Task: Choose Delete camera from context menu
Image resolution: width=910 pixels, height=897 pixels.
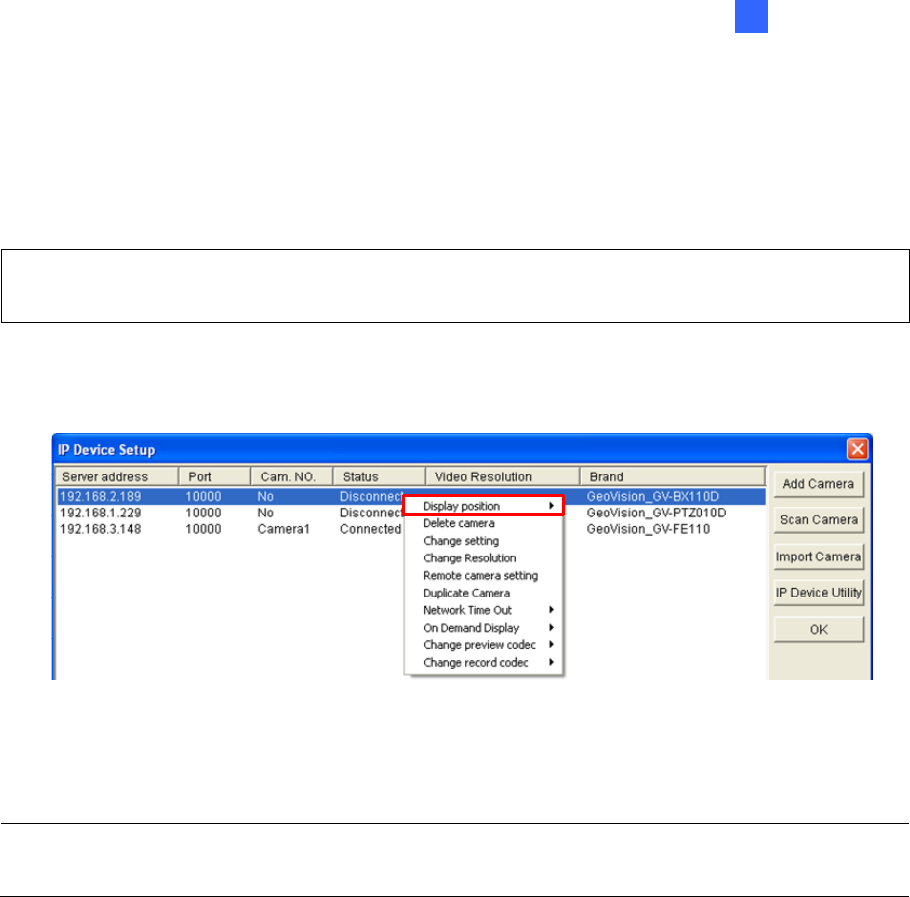Action: pyautogui.click(x=483, y=523)
